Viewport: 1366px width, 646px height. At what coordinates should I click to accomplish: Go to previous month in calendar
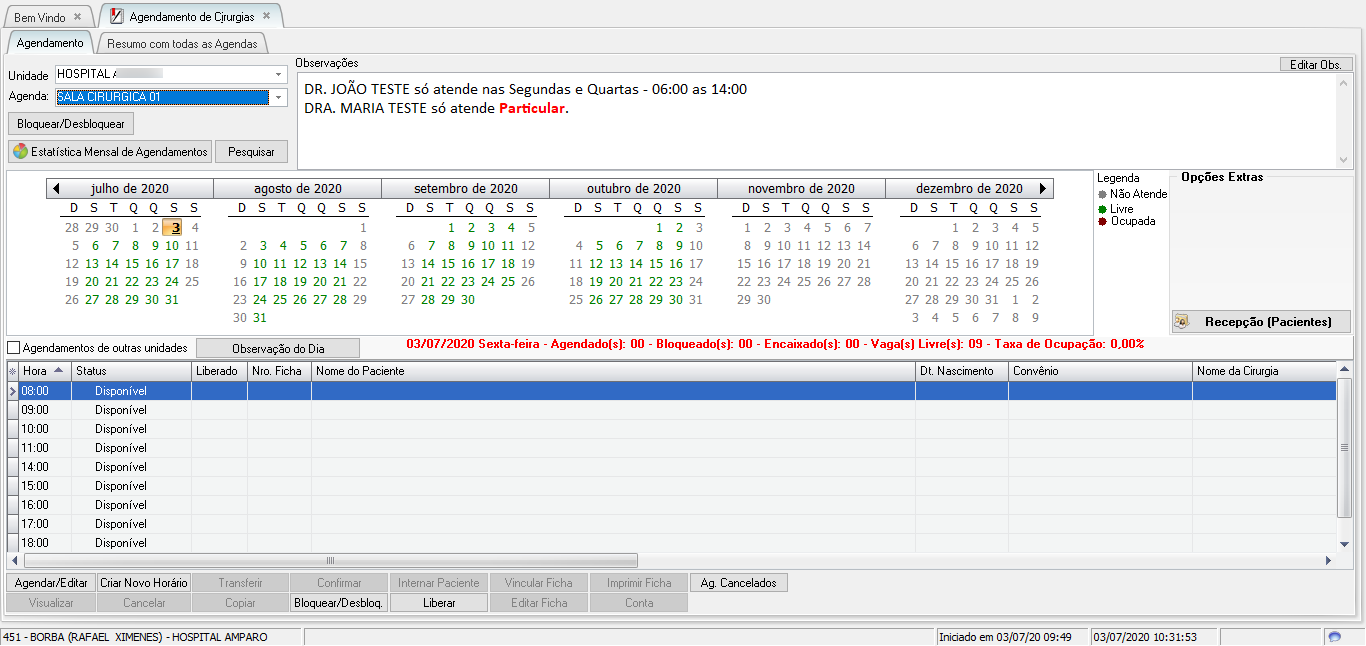click(x=57, y=188)
